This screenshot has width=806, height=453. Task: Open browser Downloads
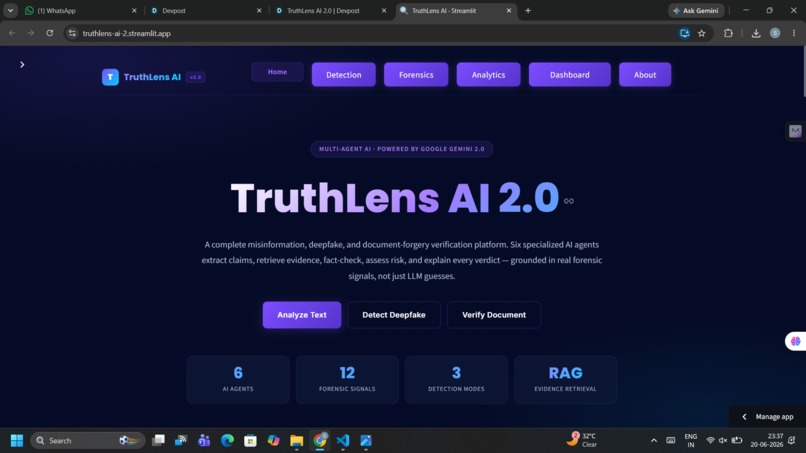pos(756,33)
